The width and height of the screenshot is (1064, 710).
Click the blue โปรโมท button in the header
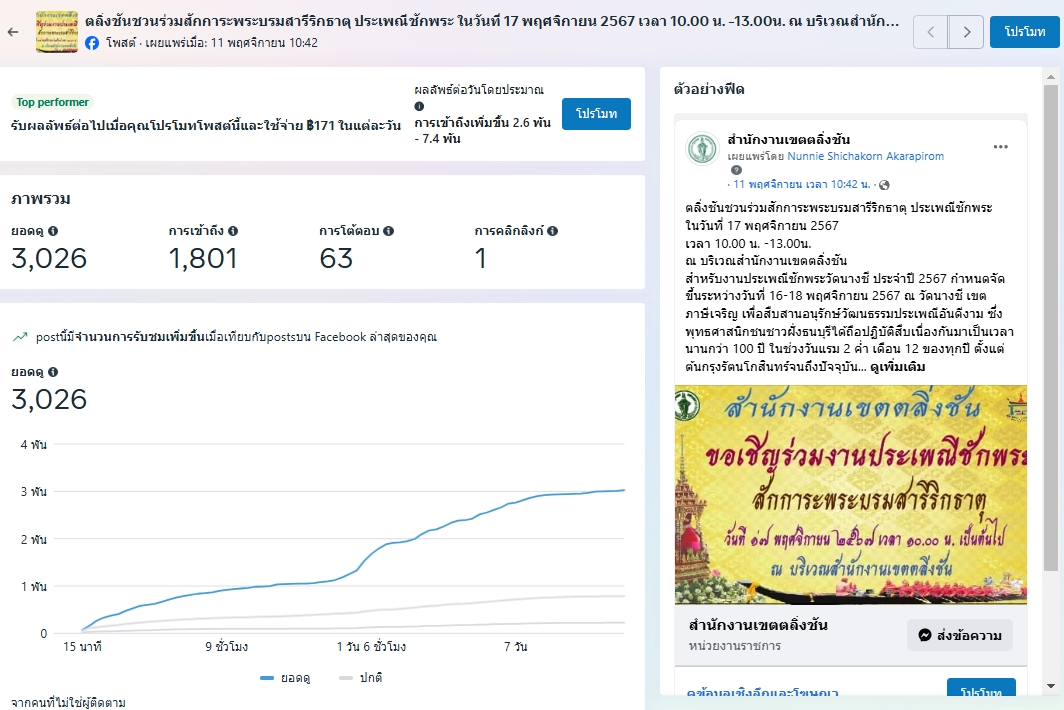[x=1024, y=32]
